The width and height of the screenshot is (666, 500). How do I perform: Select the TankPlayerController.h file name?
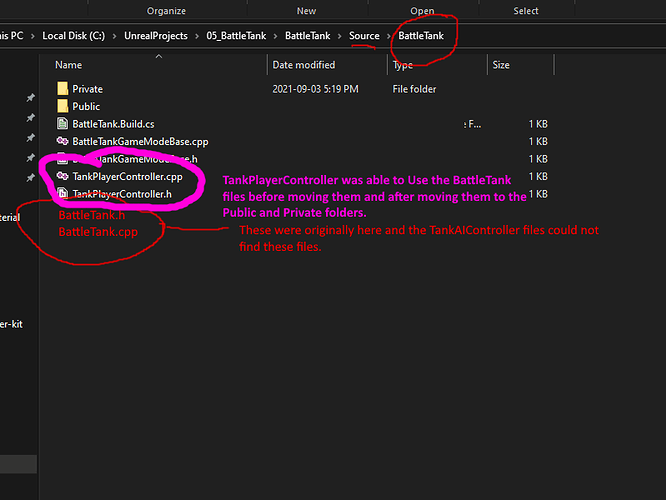122,194
